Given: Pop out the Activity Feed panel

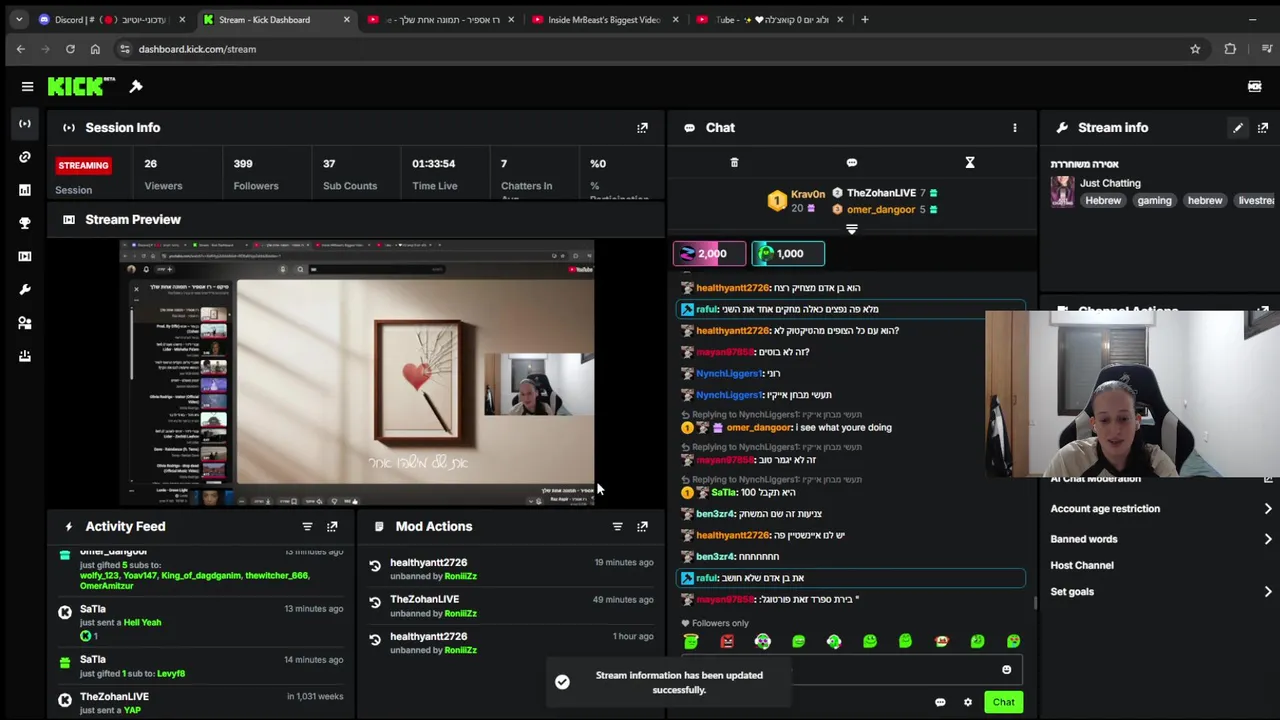Looking at the screenshot, I should pos(332,526).
